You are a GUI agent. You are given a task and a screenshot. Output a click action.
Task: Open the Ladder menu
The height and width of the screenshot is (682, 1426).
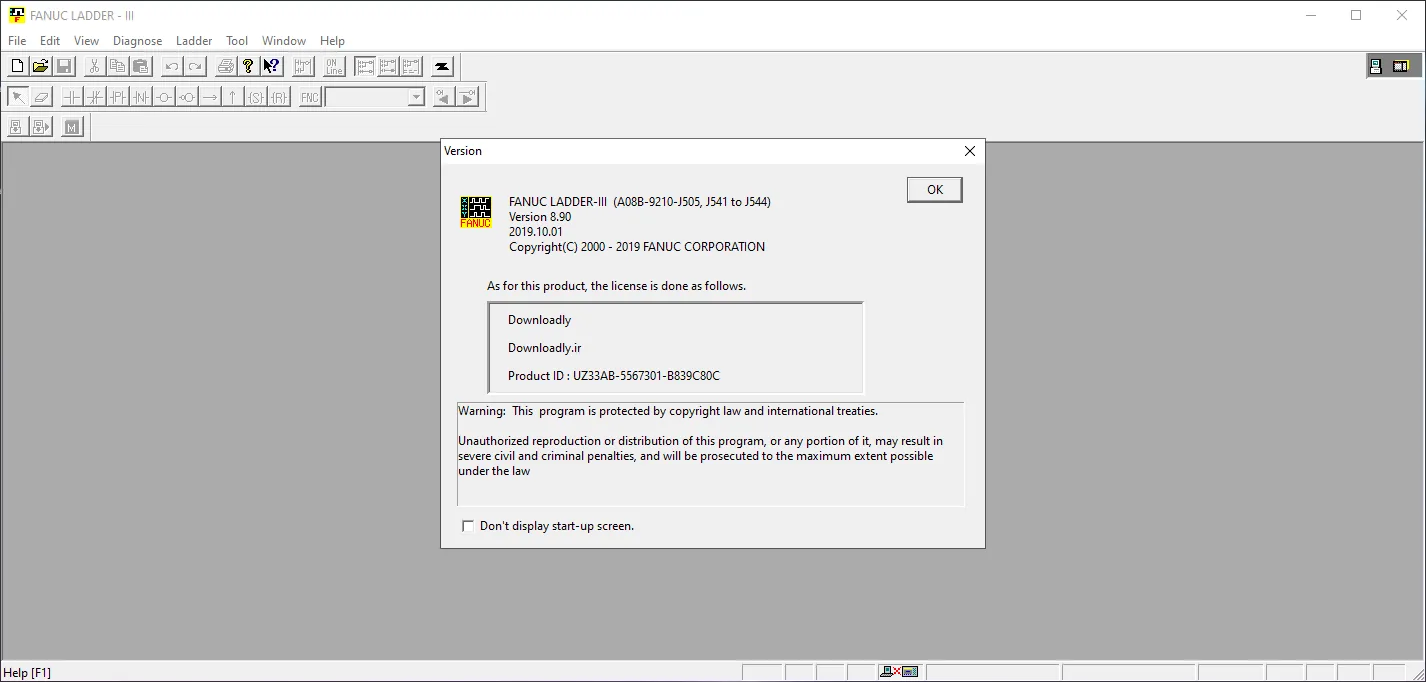(194, 41)
